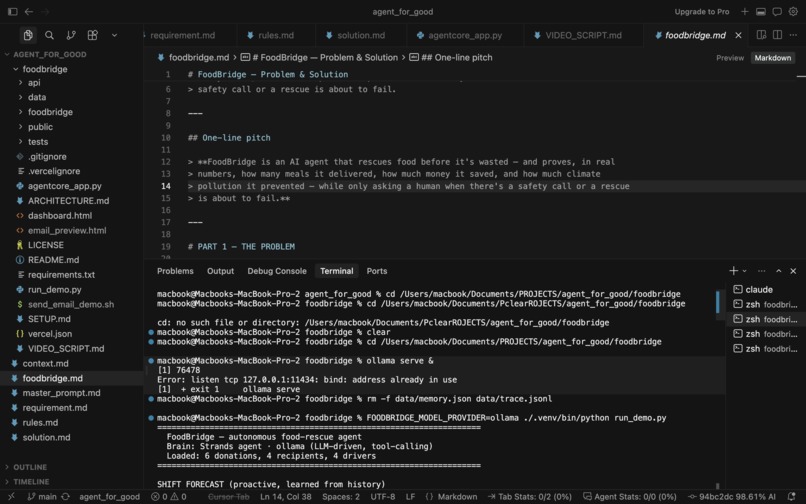The height and width of the screenshot is (504, 806).
Task: Expand the api folder
Action: [x=34, y=82]
